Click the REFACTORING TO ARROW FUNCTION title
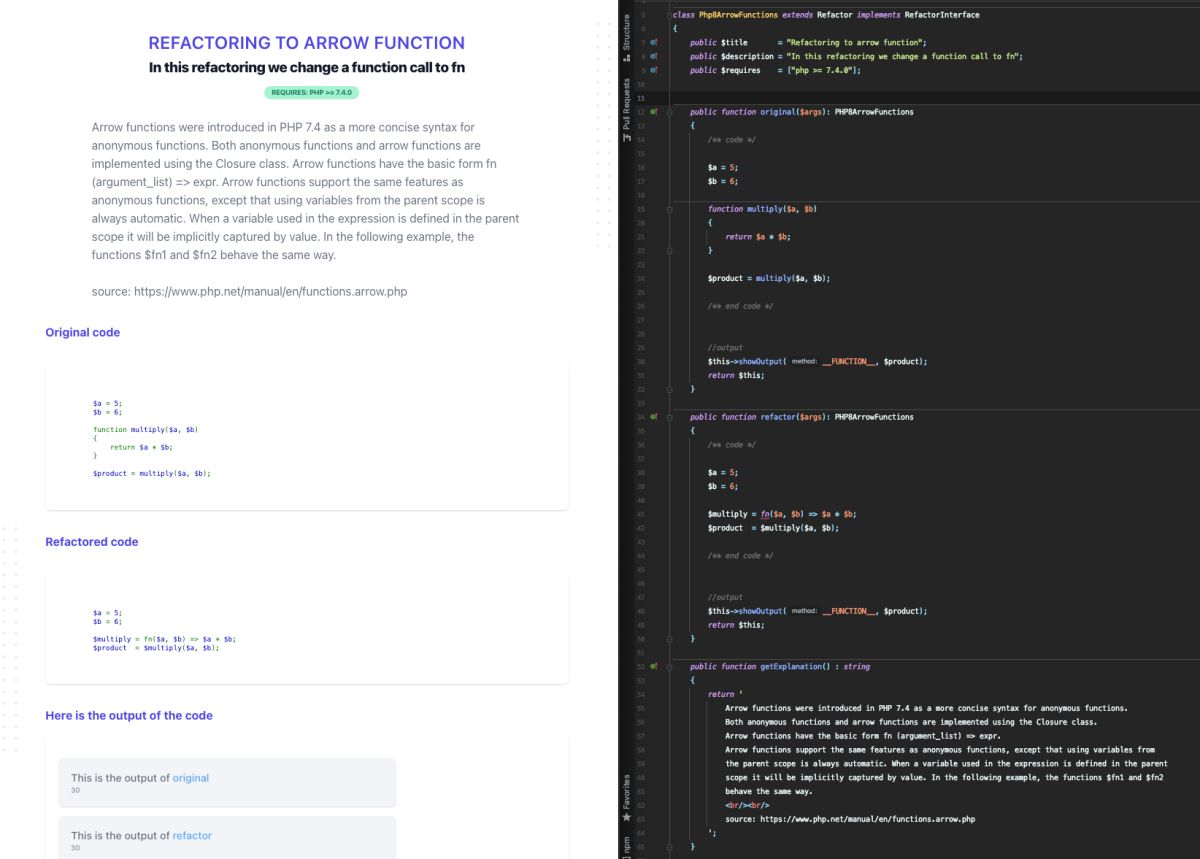 (307, 43)
